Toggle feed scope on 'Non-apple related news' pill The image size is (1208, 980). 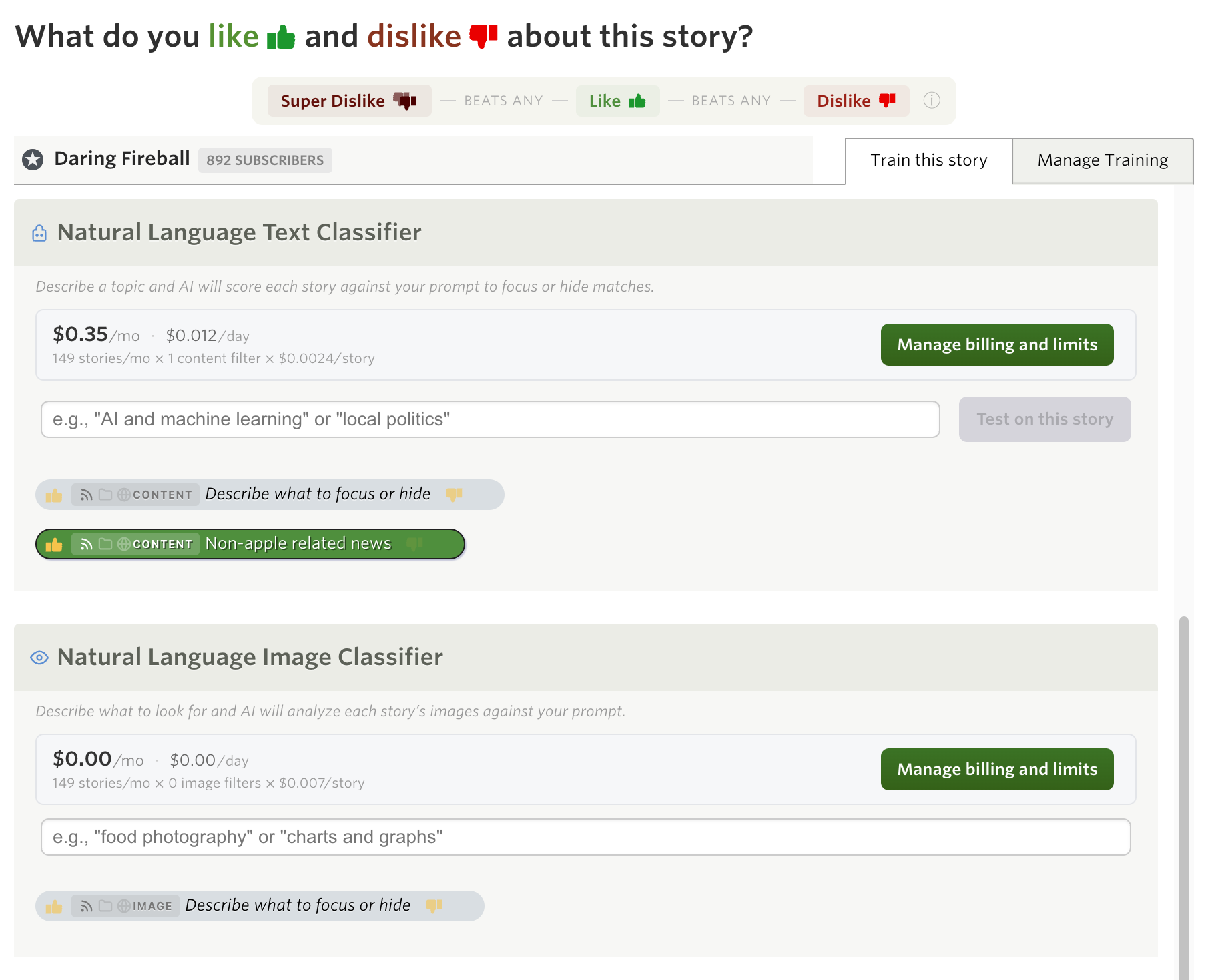tap(86, 545)
